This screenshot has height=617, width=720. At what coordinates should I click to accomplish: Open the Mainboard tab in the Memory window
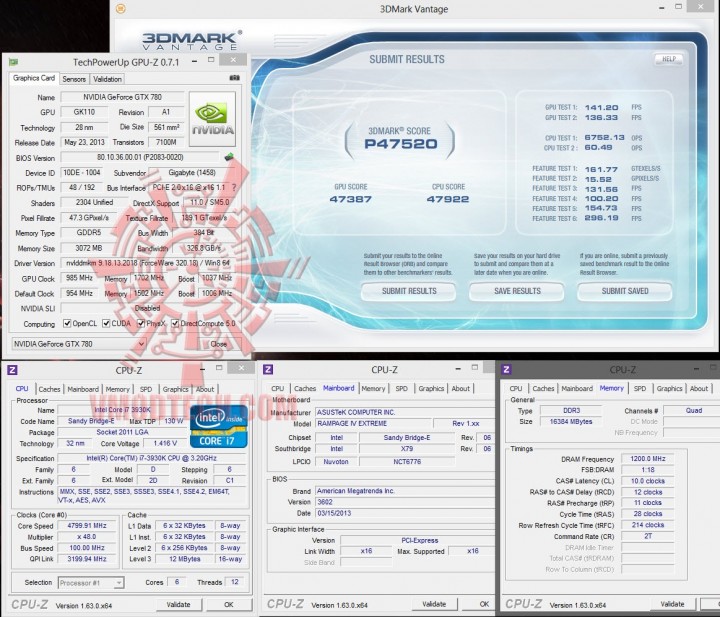(x=577, y=388)
